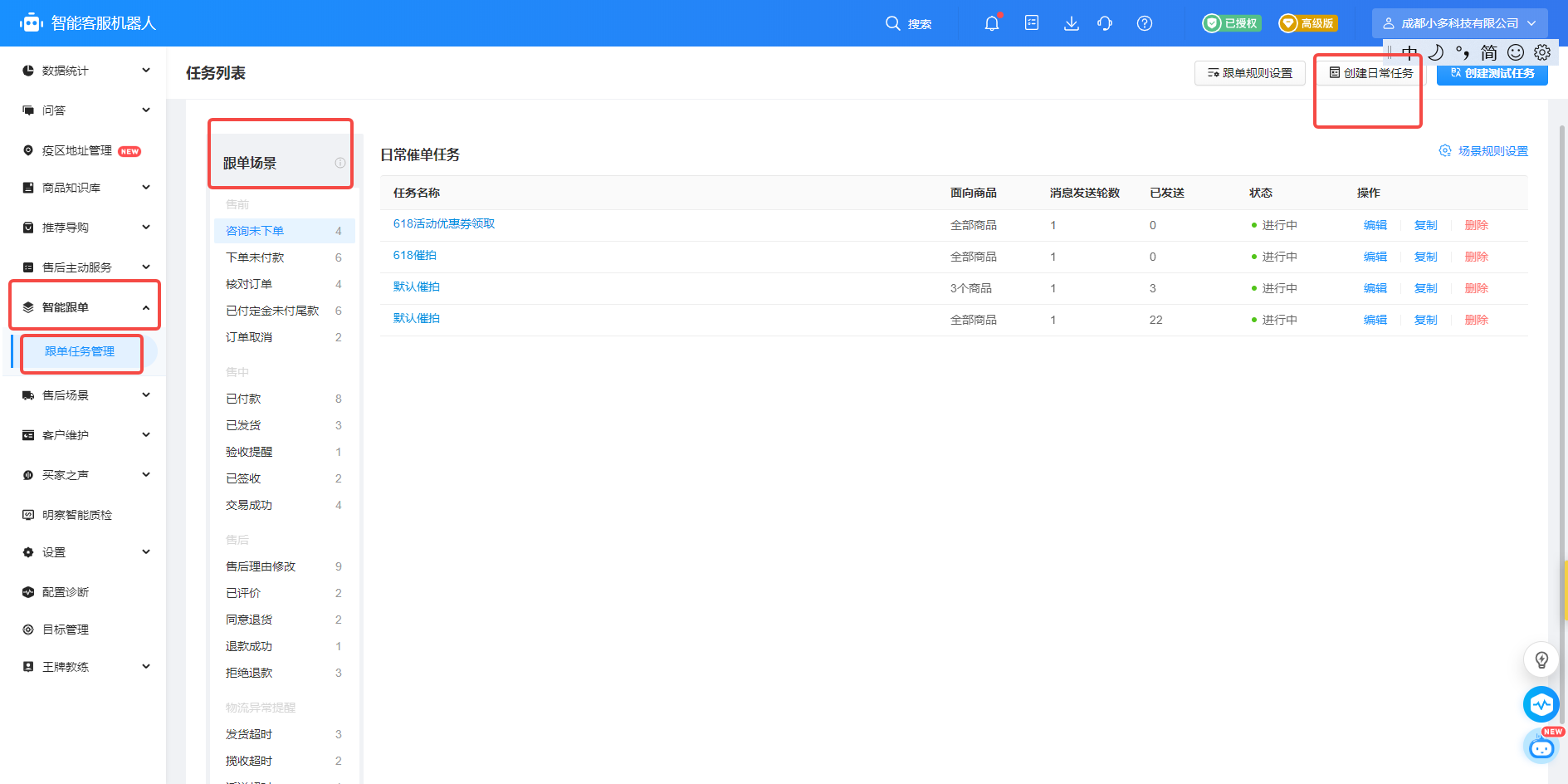Click 删除 for 618活动优惠券领取 row
Screen dimensions: 1568x784
[1477, 225]
